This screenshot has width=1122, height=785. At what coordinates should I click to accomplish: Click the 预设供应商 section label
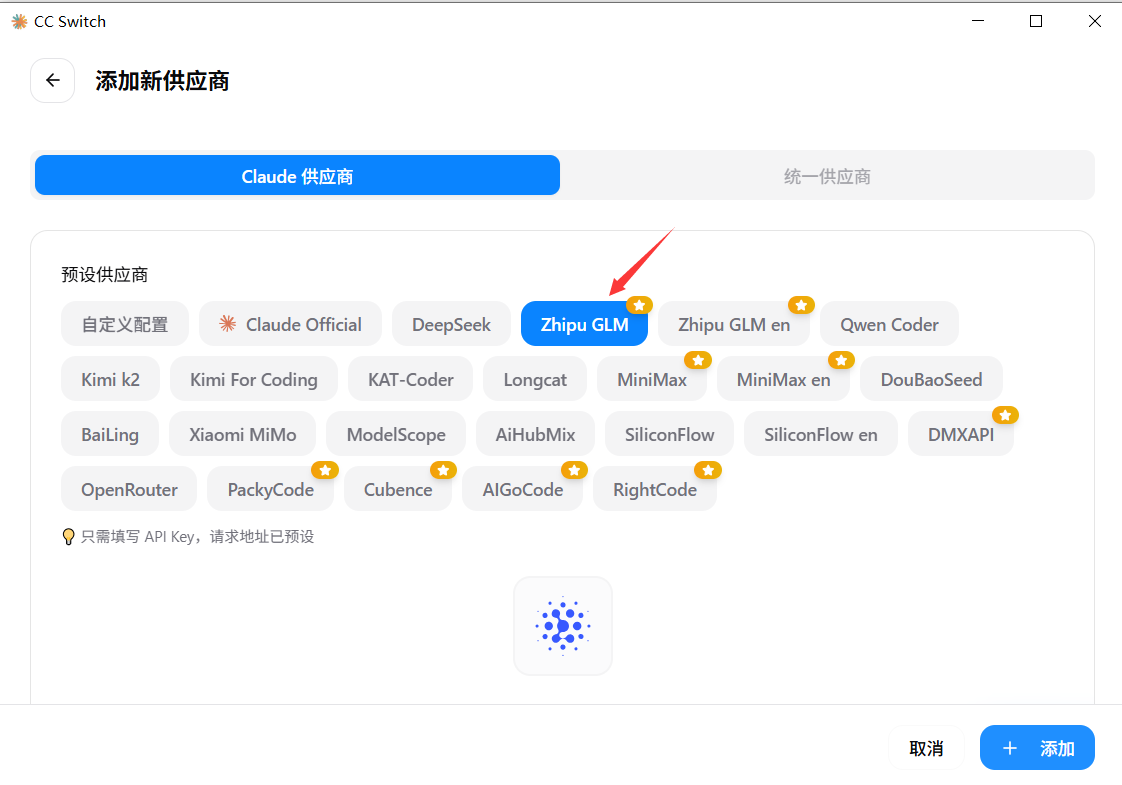point(104,275)
